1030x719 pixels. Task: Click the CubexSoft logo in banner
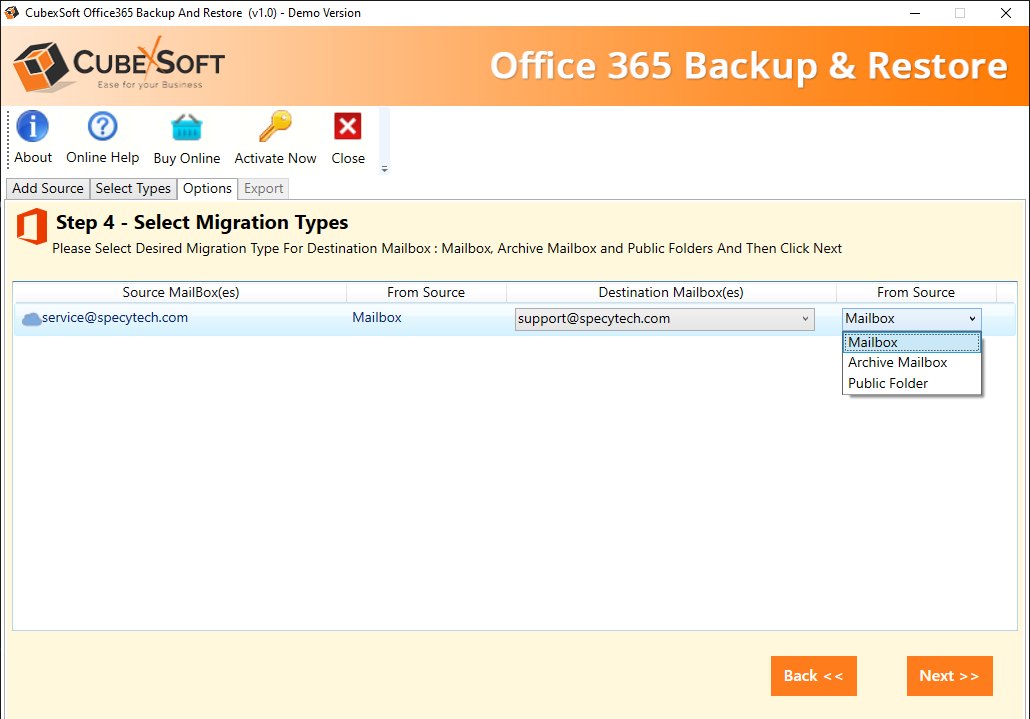coord(119,66)
